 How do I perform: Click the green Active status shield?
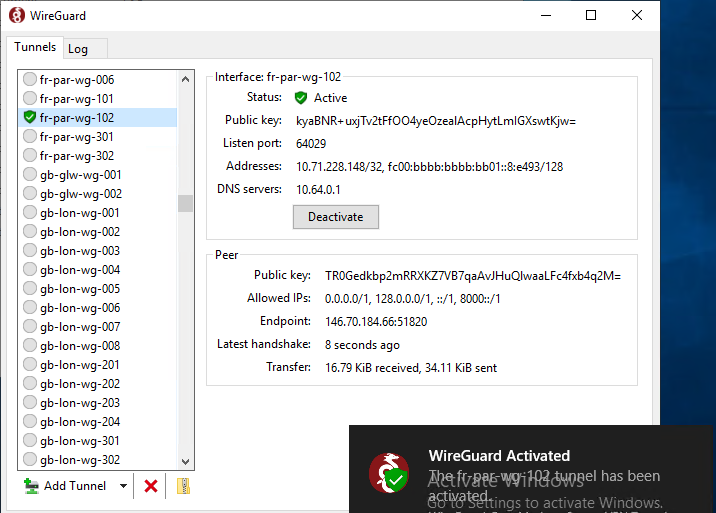(x=301, y=98)
